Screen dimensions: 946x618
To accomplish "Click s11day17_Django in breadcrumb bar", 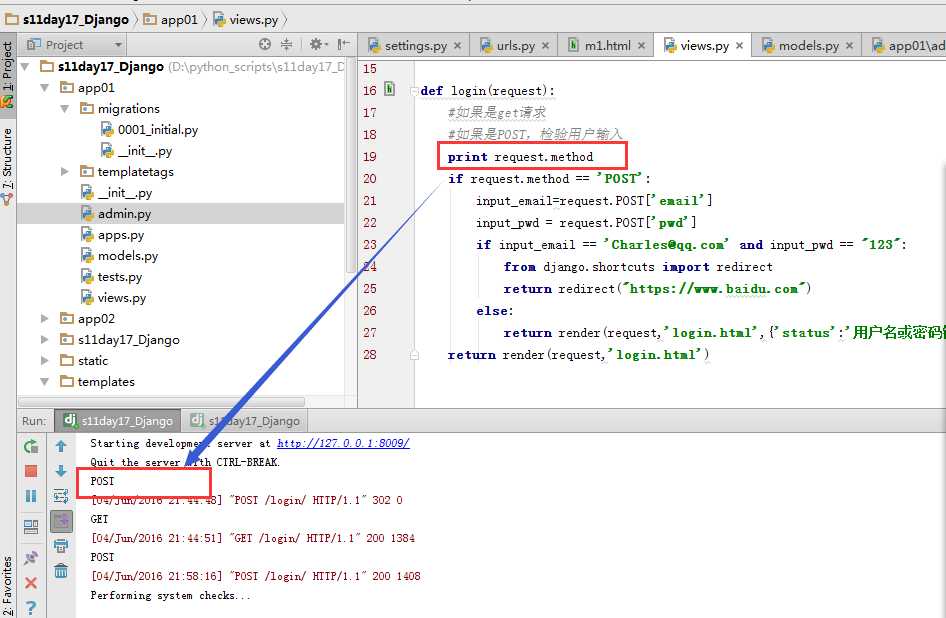I will [x=68, y=19].
